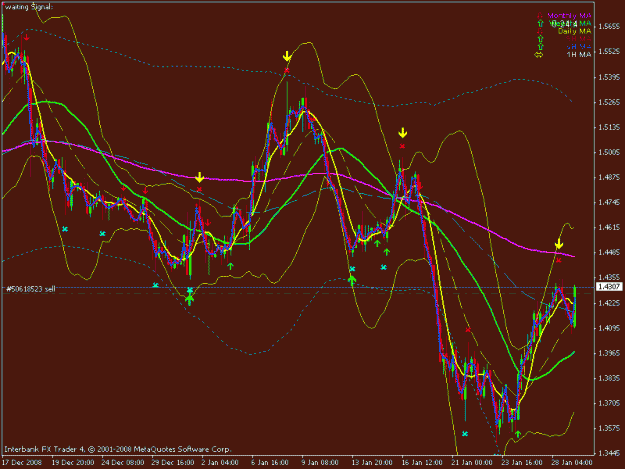Select the yellow sell arrow above 16 Jan candles

pyautogui.click(x=403, y=133)
